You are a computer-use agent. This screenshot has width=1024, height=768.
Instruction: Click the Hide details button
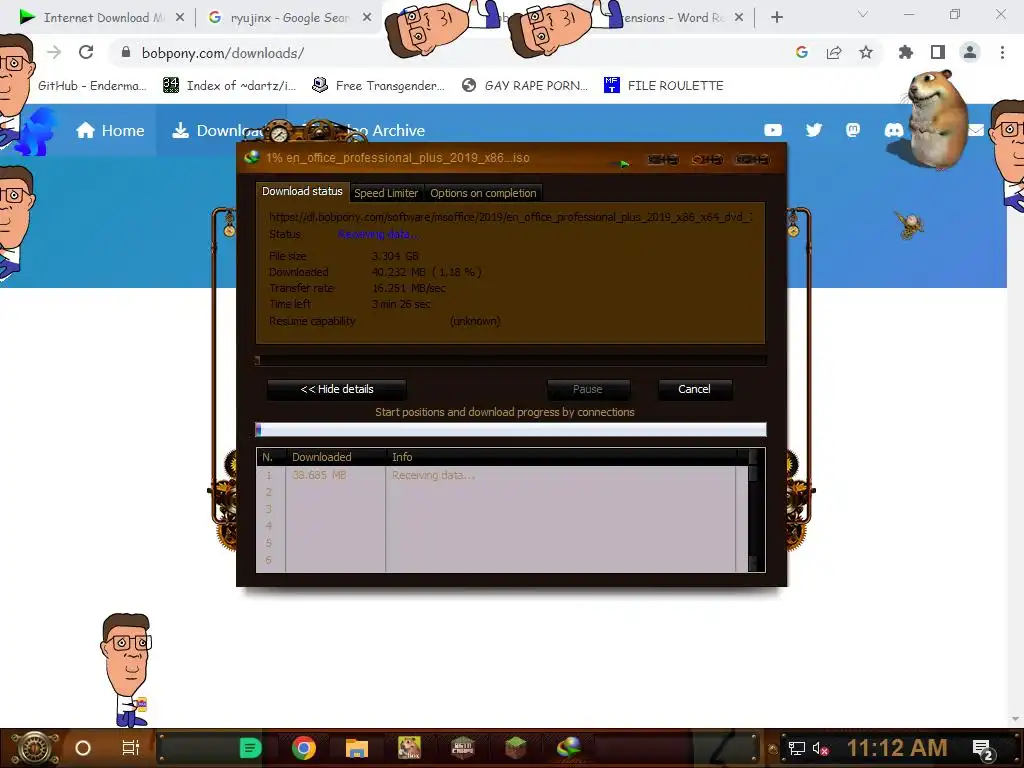tap(337, 389)
